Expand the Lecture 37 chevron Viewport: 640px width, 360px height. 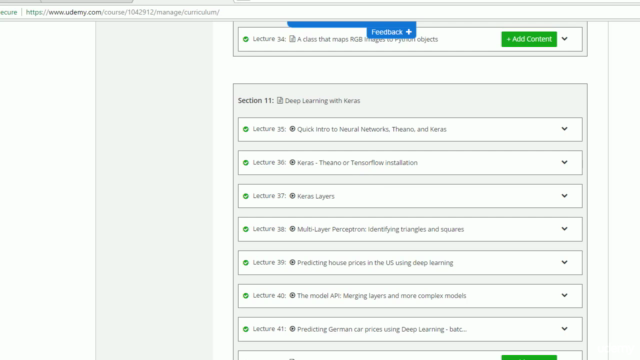(x=564, y=196)
